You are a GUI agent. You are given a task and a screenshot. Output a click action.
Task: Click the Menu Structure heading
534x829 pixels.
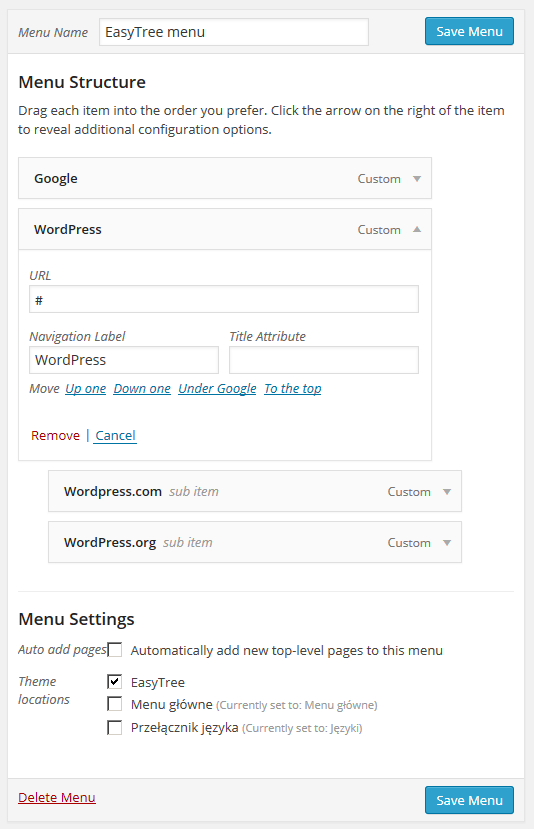point(82,82)
